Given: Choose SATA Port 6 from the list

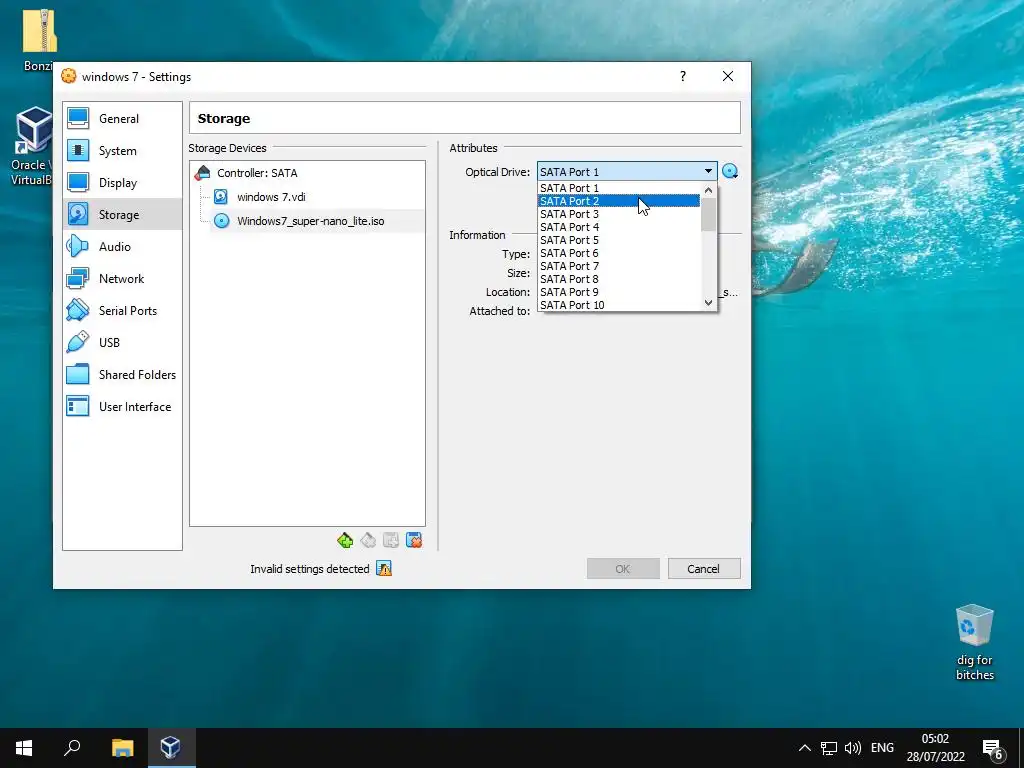Looking at the screenshot, I should point(619,253).
